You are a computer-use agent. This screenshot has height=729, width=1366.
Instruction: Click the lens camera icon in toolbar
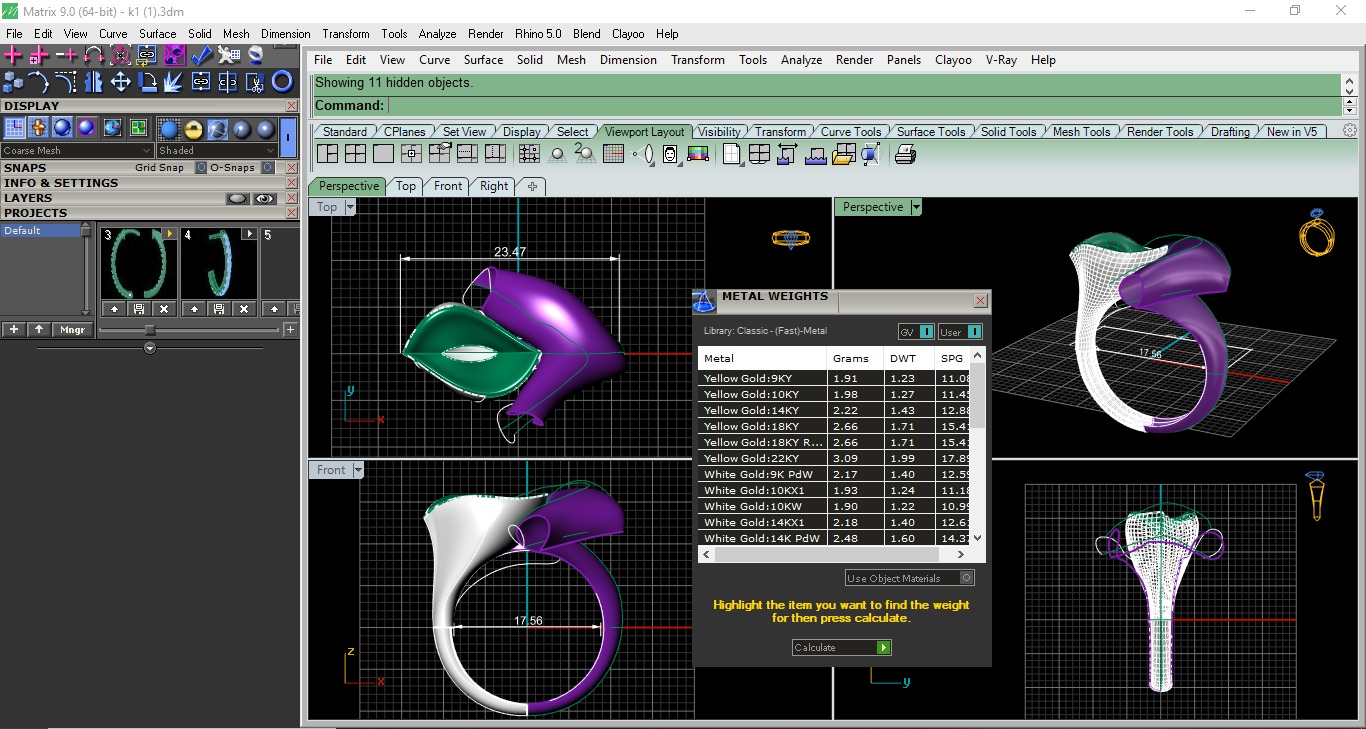(x=641, y=154)
